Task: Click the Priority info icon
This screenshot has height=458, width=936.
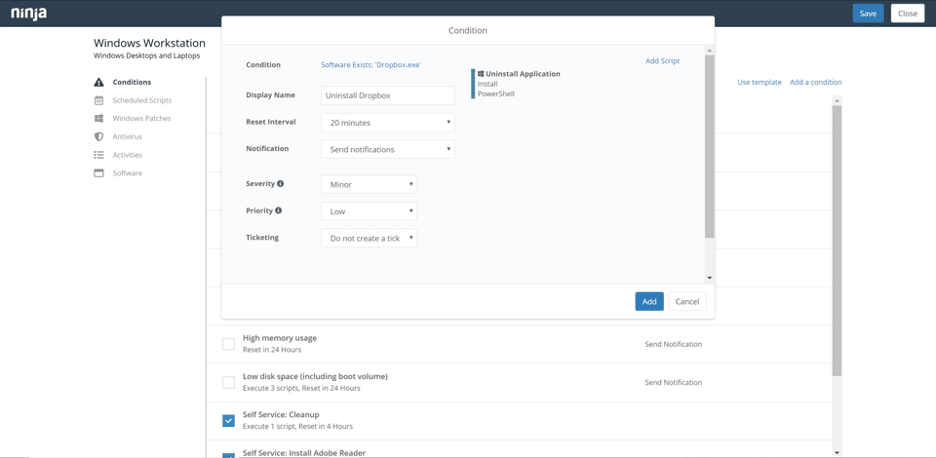Action: click(278, 211)
